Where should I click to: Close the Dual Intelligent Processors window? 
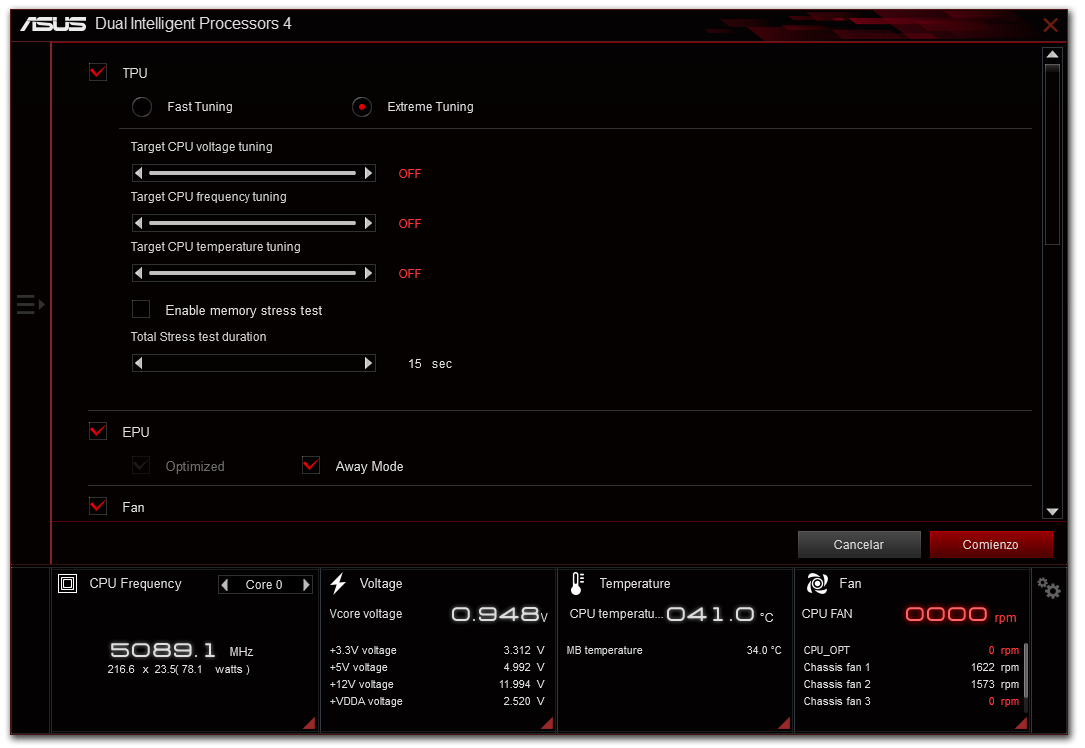[1050, 26]
